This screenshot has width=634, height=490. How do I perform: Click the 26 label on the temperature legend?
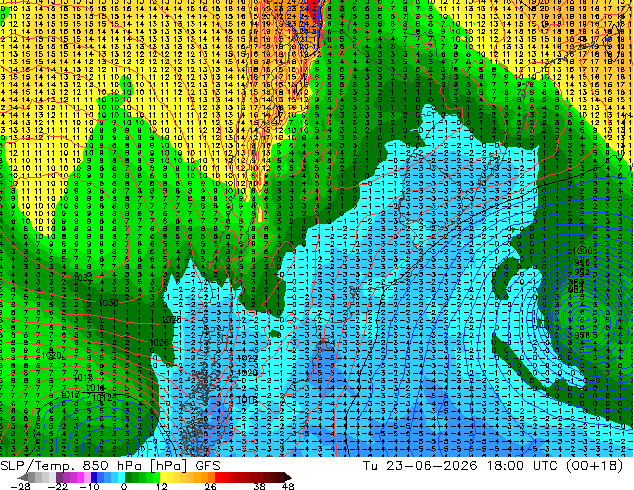point(210,486)
